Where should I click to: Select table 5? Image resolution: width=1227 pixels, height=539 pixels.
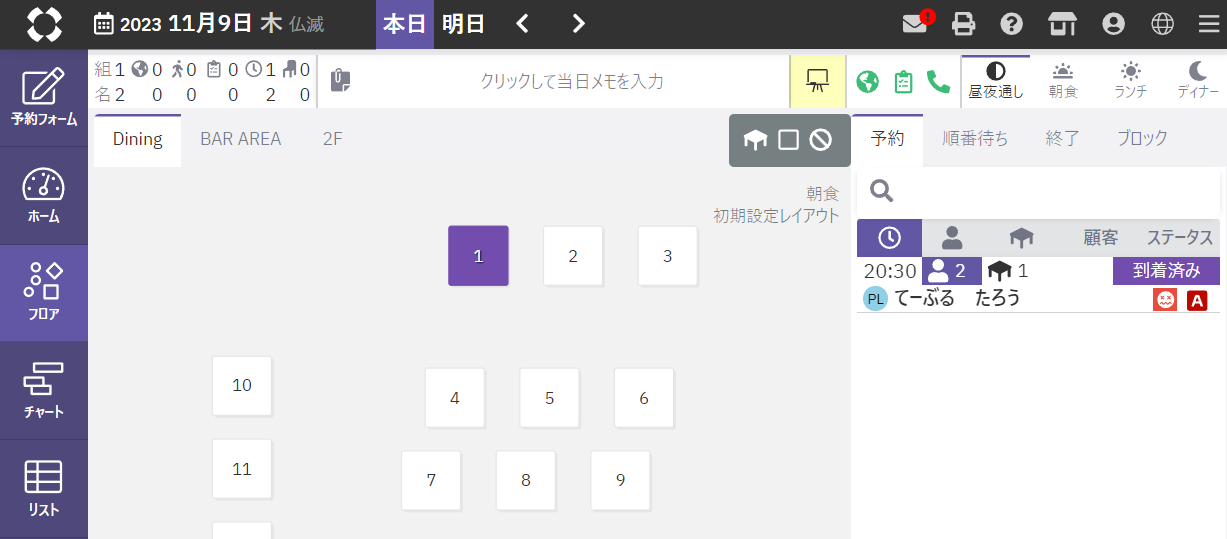pos(549,398)
